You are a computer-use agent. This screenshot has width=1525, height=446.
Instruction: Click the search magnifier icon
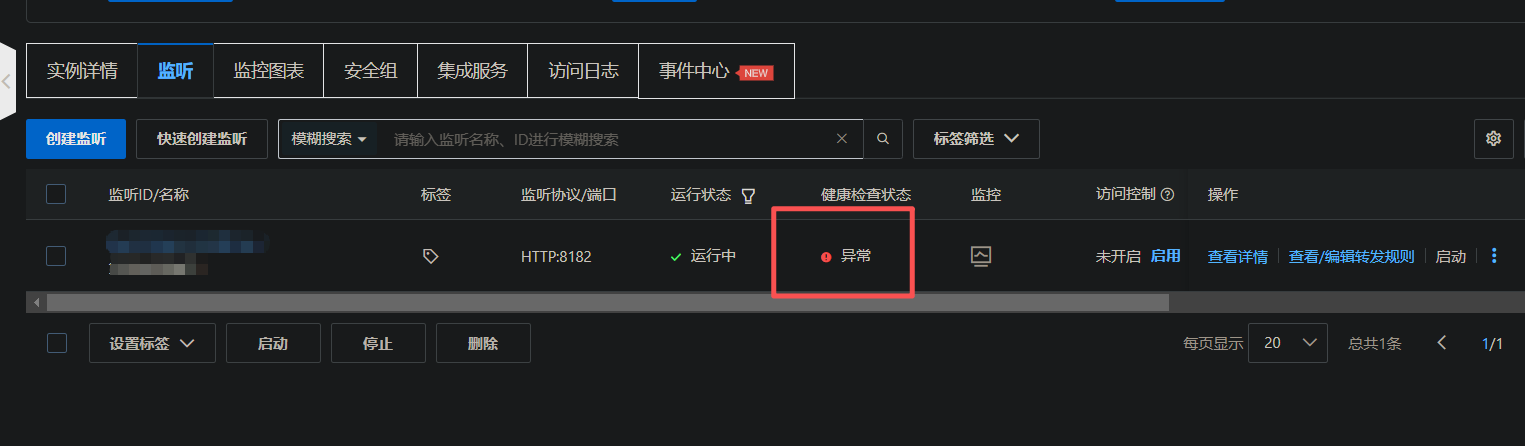883,139
